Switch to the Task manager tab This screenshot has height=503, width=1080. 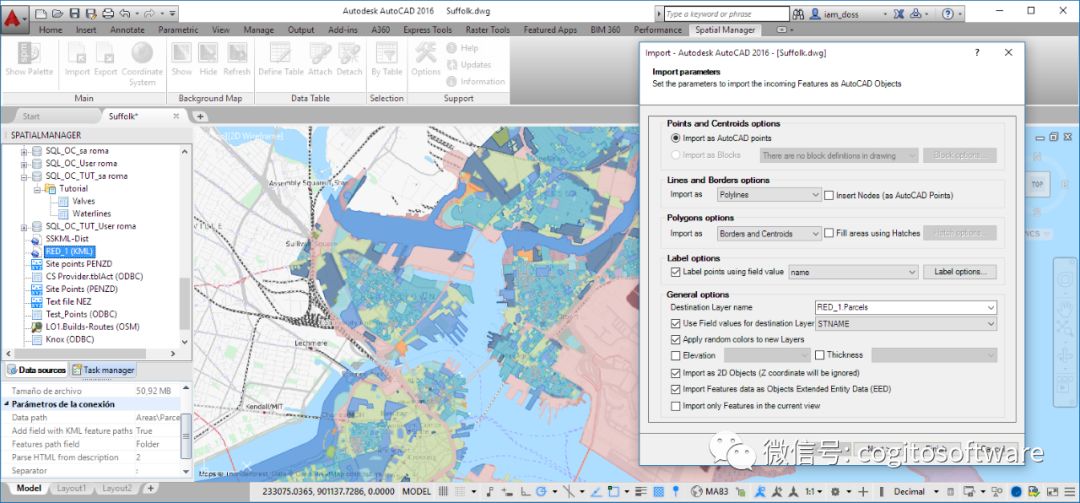click(x=103, y=370)
